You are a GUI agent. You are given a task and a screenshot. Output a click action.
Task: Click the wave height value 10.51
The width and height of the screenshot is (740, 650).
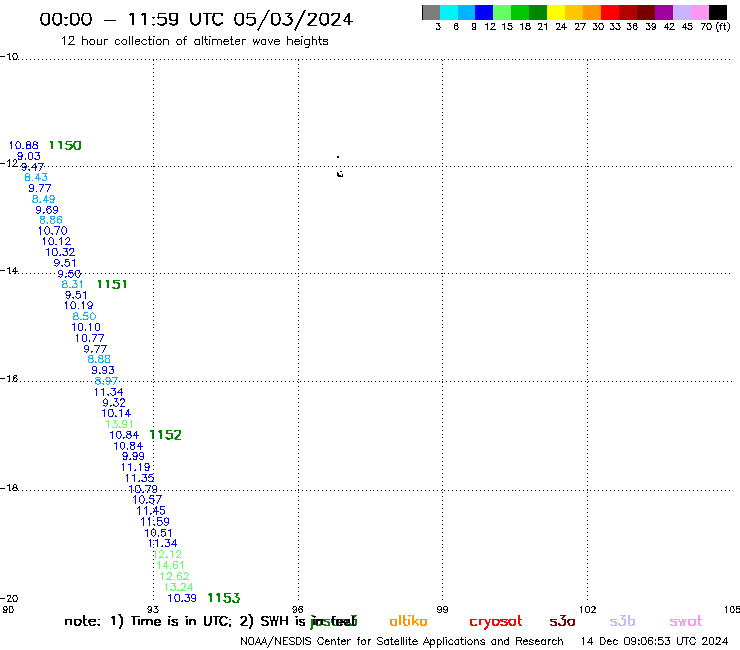point(158,533)
